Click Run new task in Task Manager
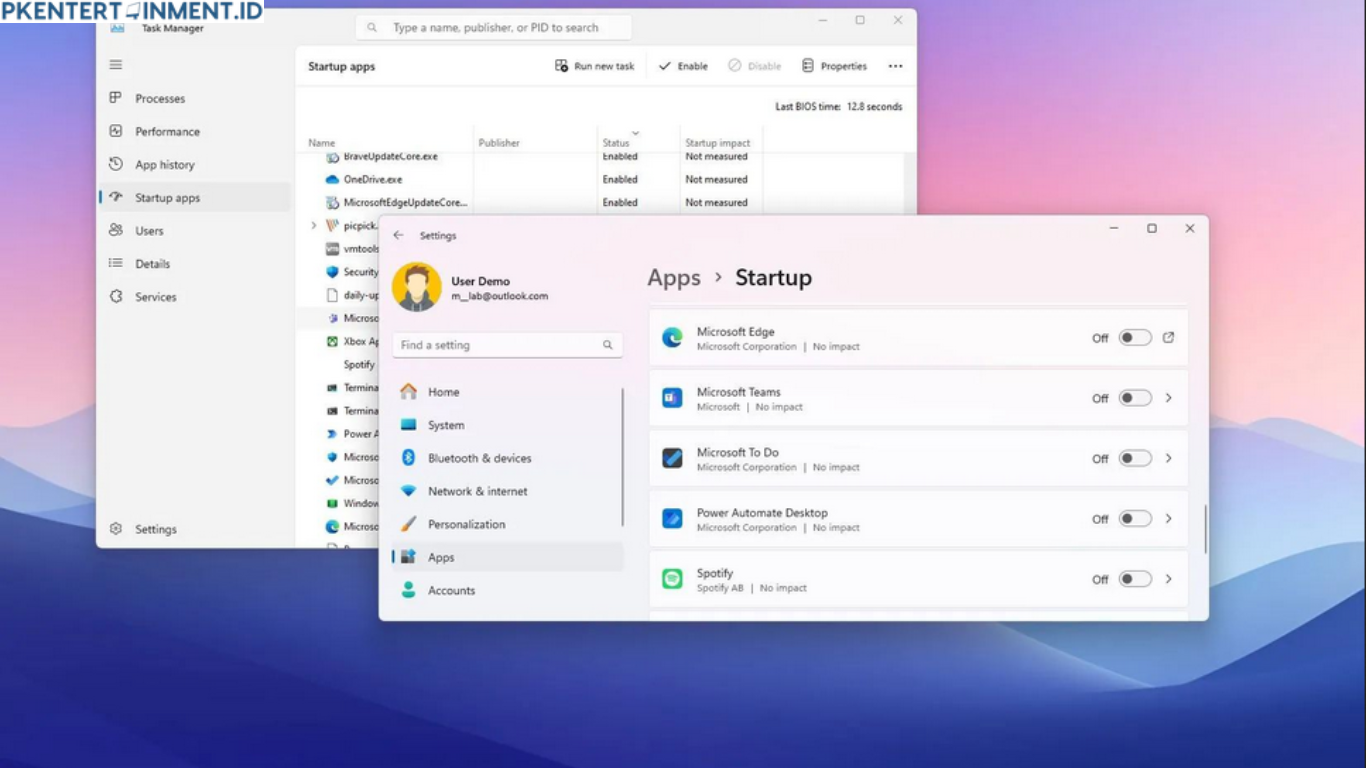 tap(595, 66)
